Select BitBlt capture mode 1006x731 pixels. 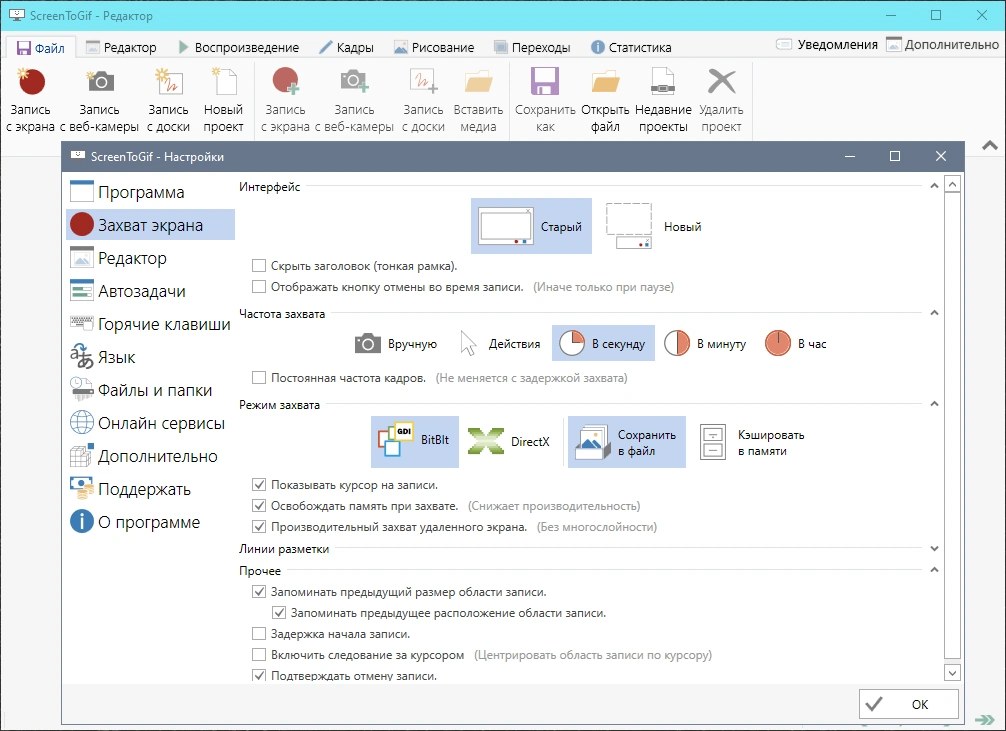click(x=414, y=442)
